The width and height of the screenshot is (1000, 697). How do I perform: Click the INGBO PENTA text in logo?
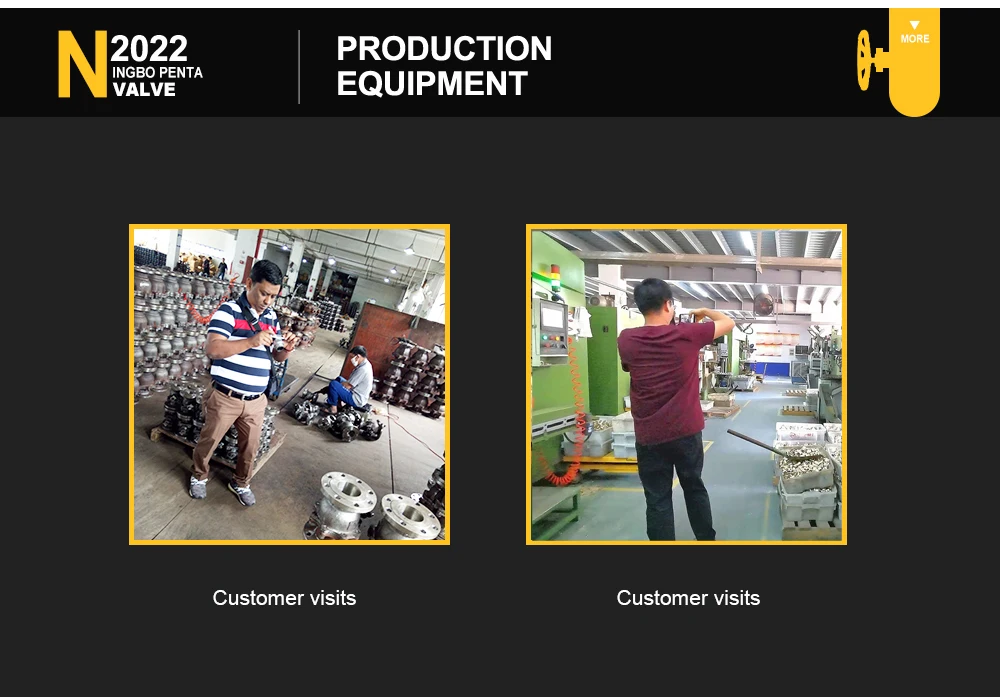pos(158,73)
